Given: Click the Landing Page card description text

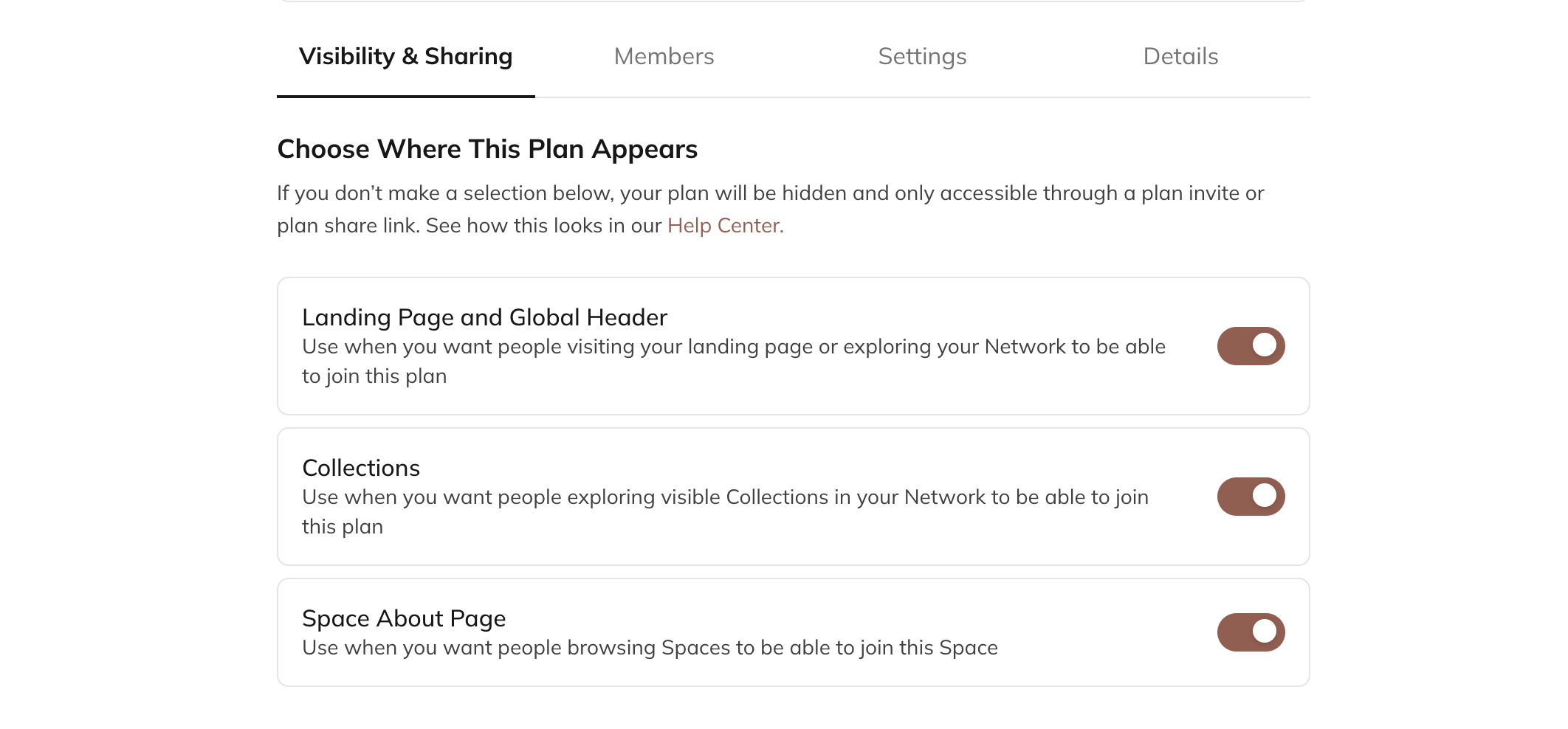Looking at the screenshot, I should pyautogui.click(x=733, y=360).
